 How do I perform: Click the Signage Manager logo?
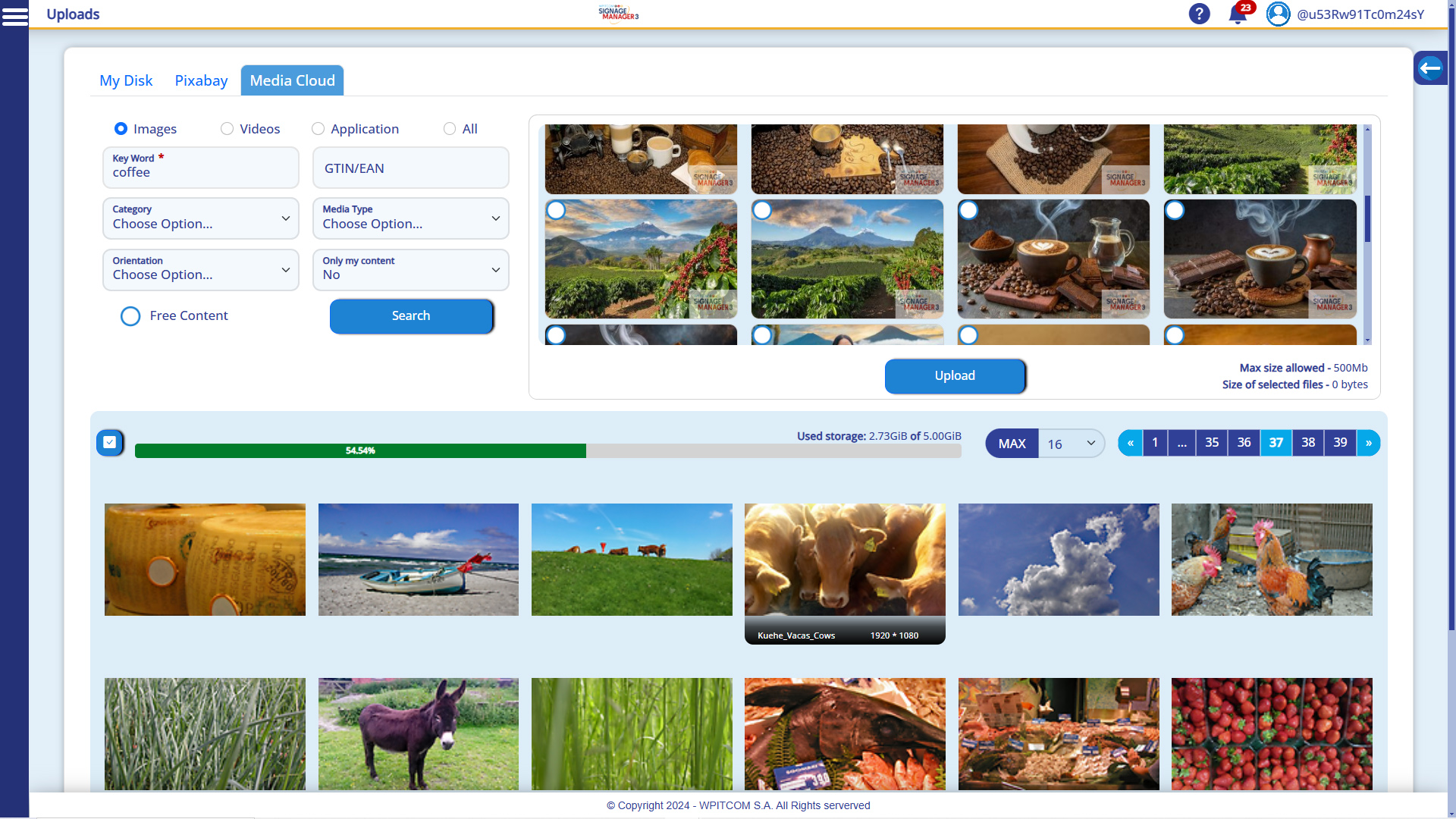[x=618, y=13]
